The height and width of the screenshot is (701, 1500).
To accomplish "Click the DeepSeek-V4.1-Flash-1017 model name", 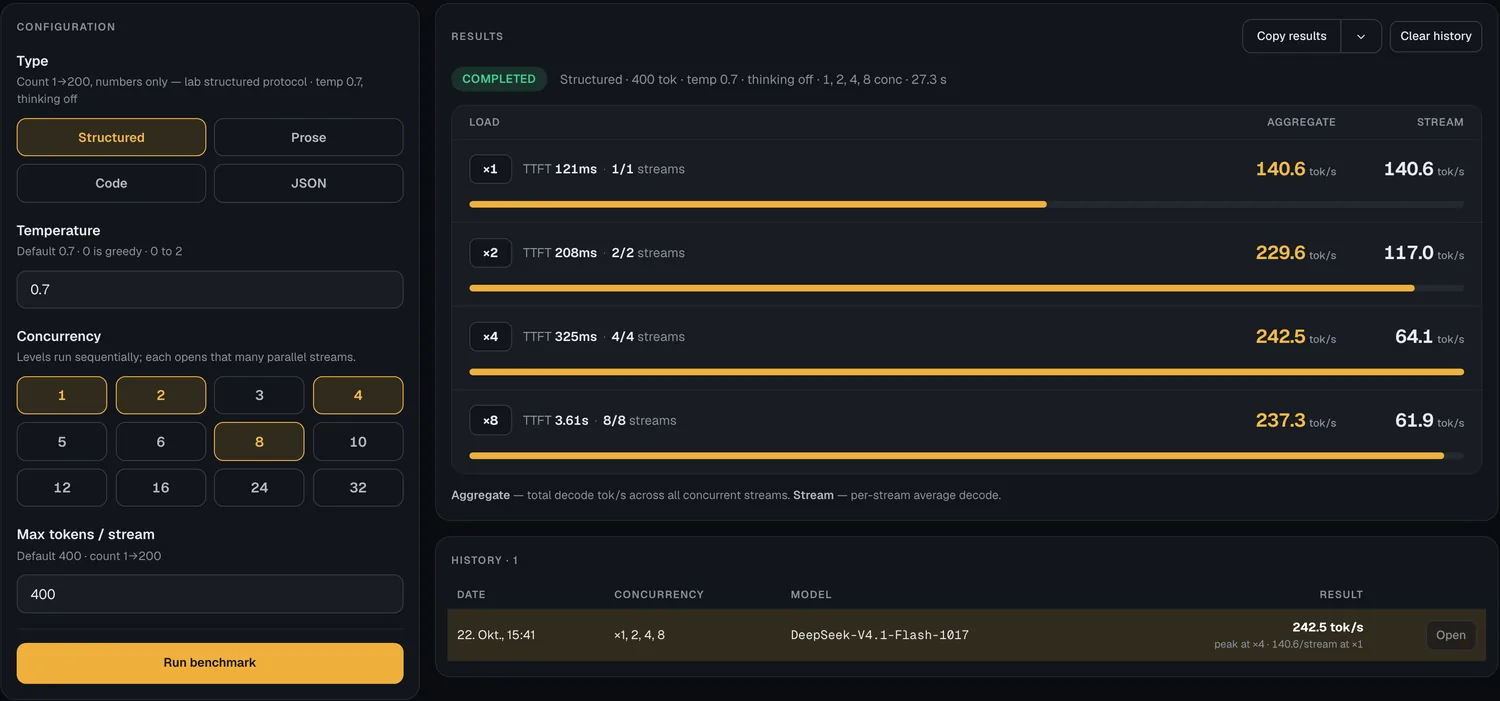I will [x=880, y=635].
